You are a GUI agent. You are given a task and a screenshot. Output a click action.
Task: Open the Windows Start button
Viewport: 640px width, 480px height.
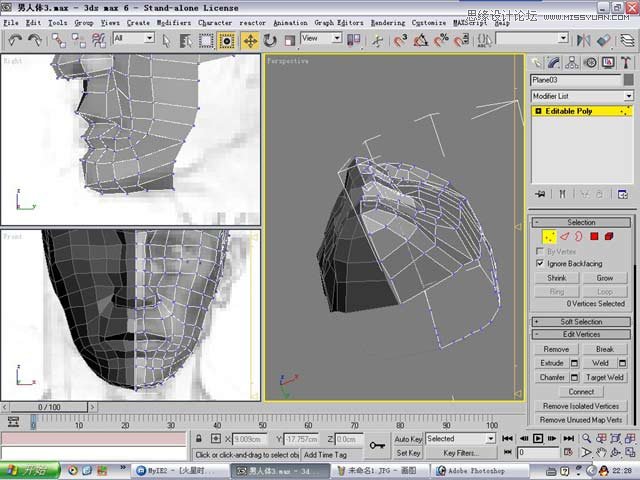pyautogui.click(x=30, y=471)
